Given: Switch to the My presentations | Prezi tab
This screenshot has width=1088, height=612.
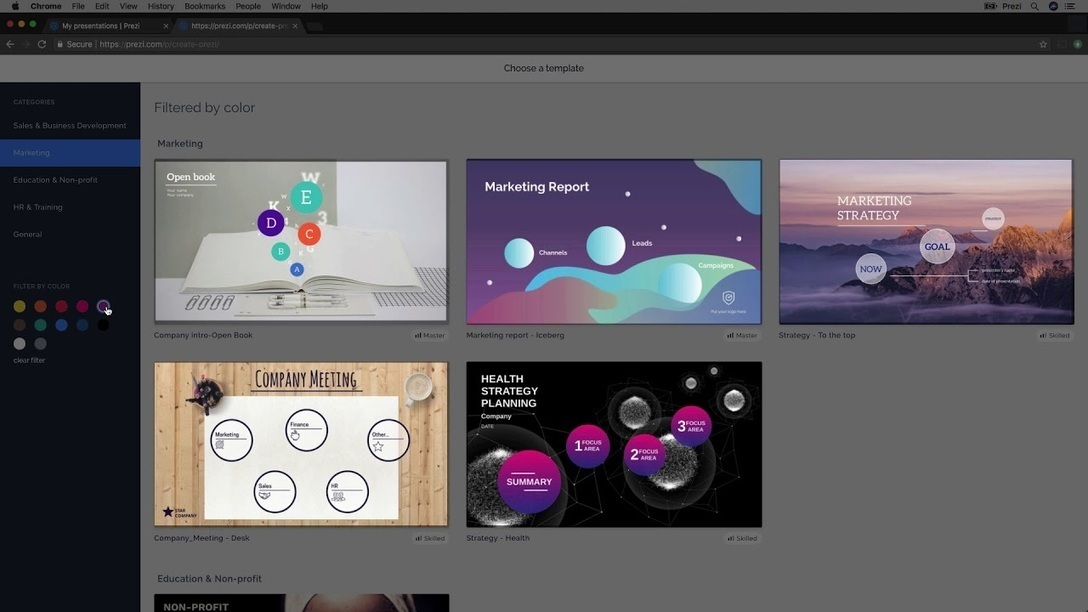Looking at the screenshot, I should pyautogui.click(x=100, y=26).
